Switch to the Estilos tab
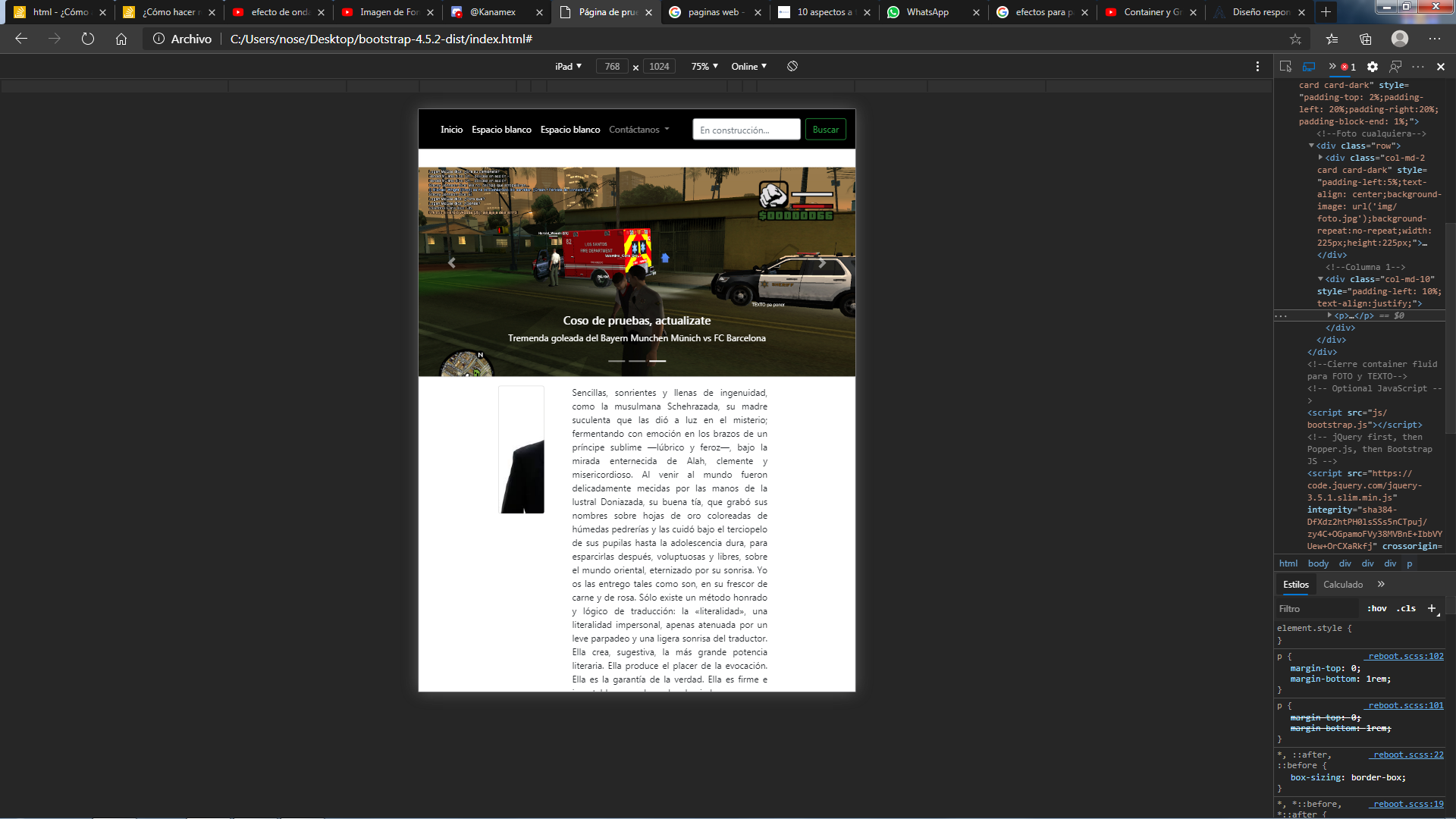Screen dimensions: 1456x819 point(1295,585)
